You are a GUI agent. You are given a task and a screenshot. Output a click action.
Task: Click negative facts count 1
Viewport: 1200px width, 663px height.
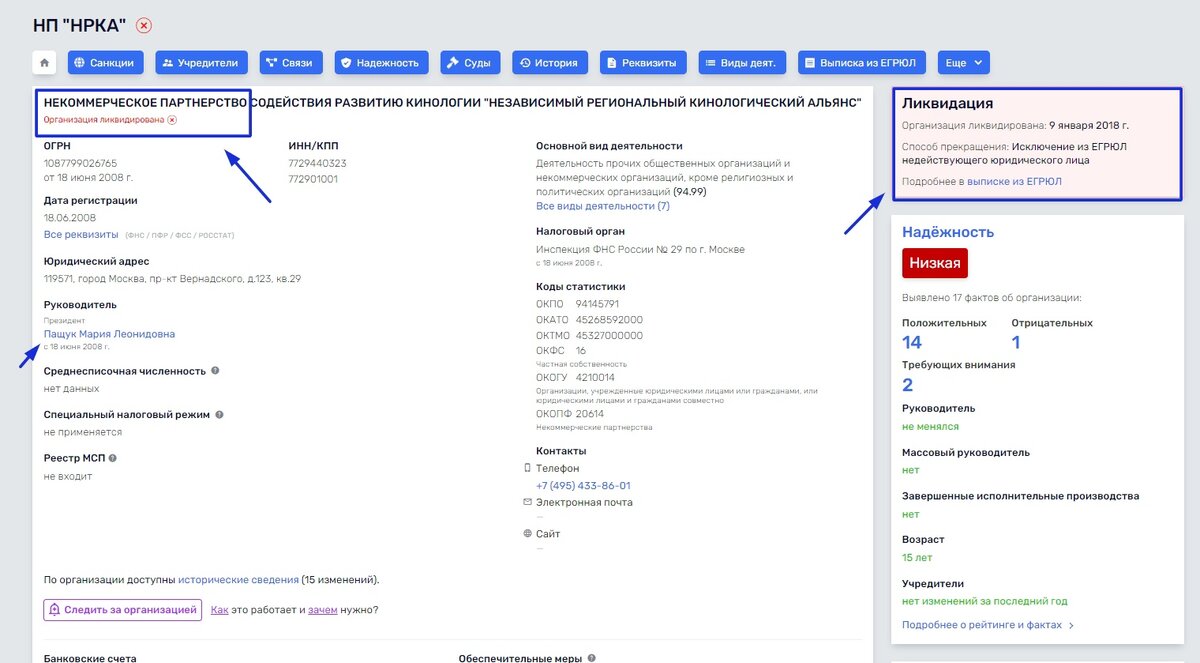[1016, 342]
